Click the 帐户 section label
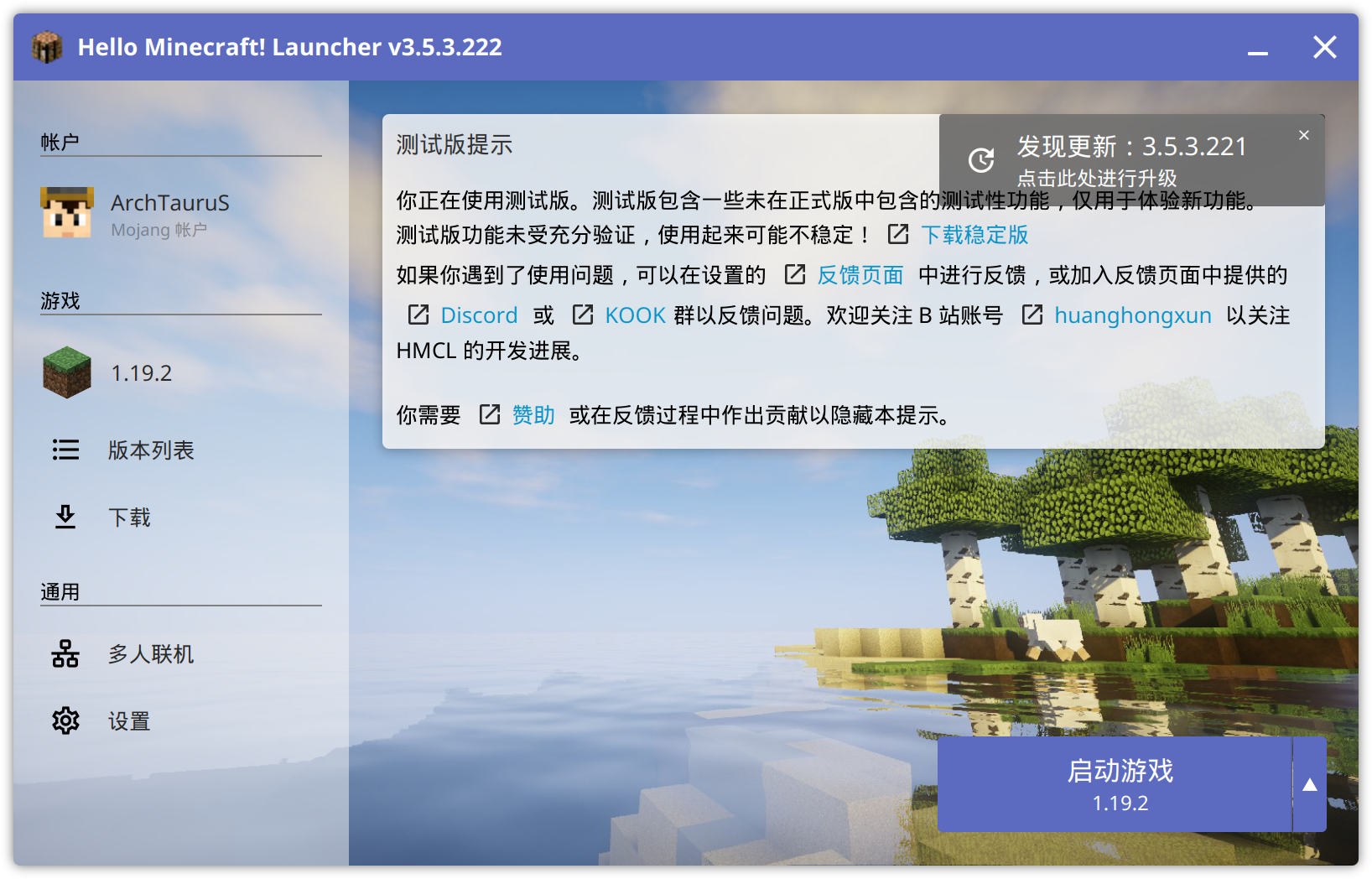 60,142
